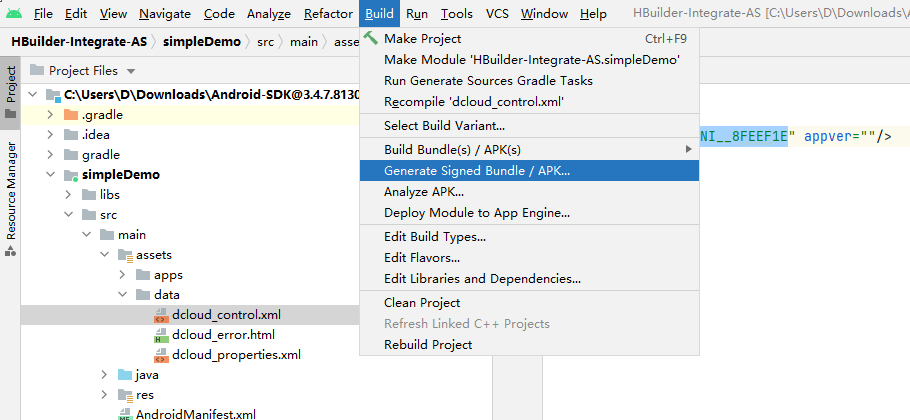
Task: Collapse the data folder
Action: tap(122, 295)
